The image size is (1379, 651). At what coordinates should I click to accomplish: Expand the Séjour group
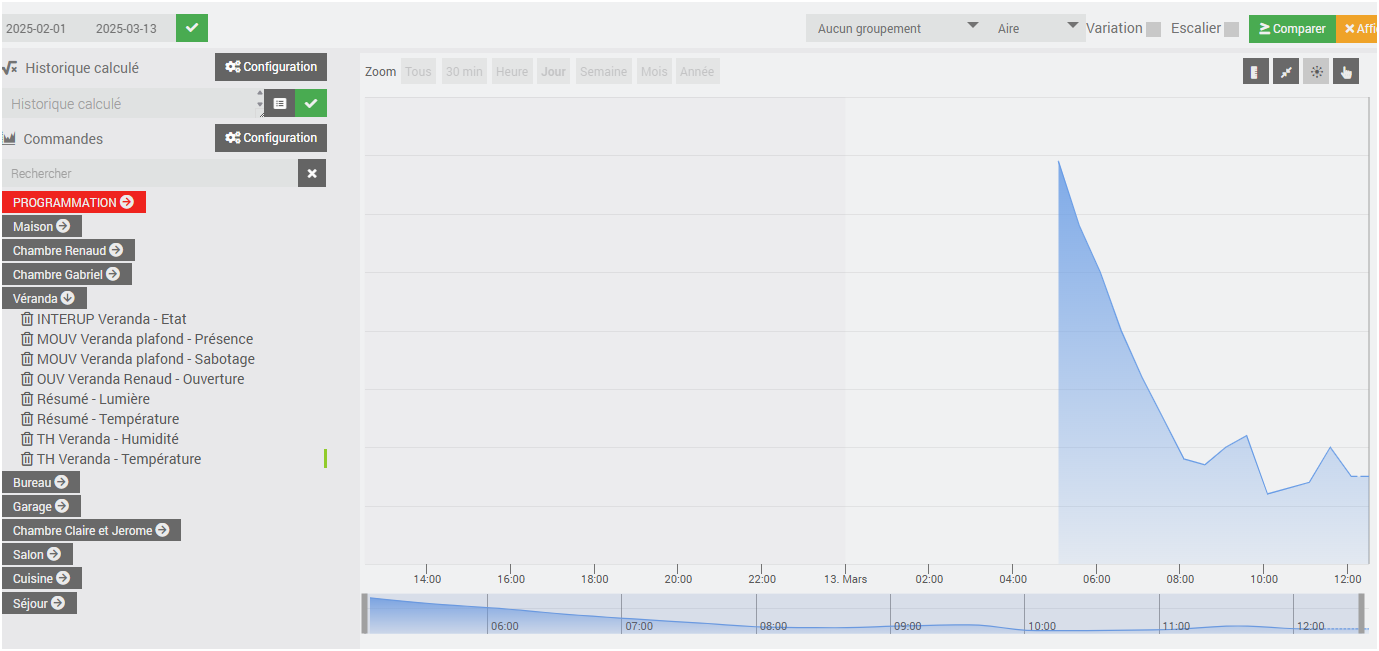39,603
